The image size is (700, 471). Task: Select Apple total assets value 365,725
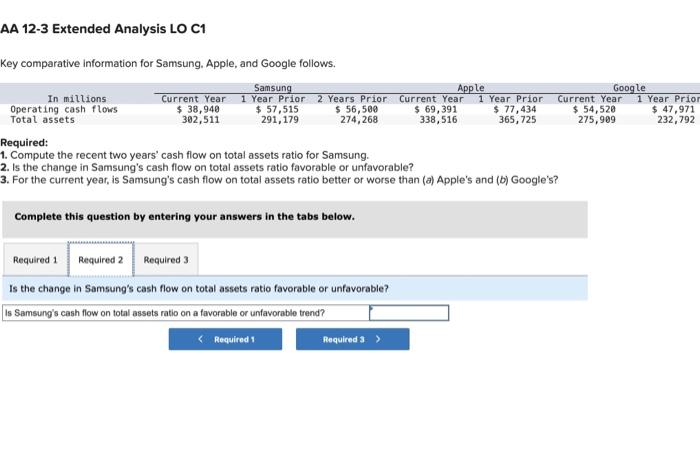(x=517, y=120)
